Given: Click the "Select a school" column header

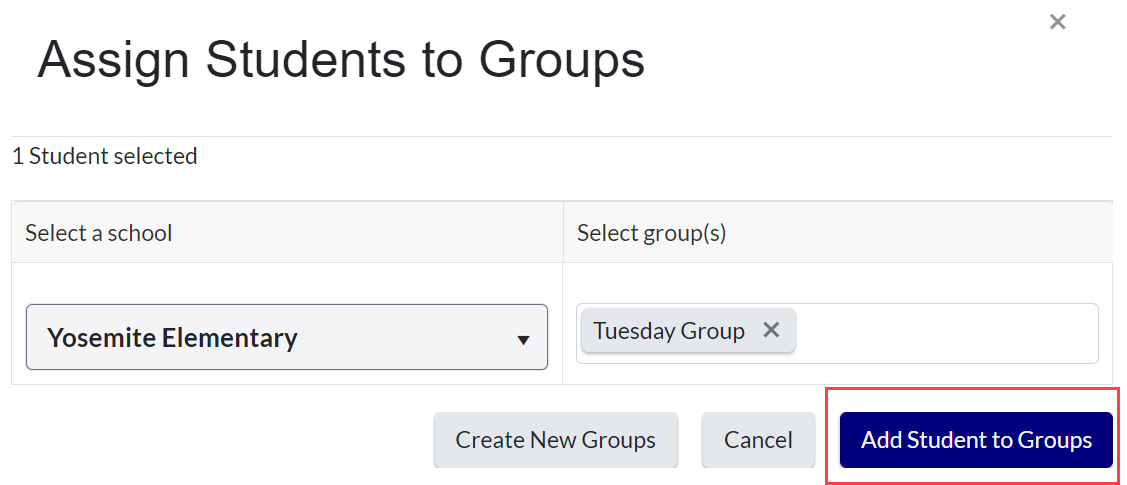Looking at the screenshot, I should point(99,233).
